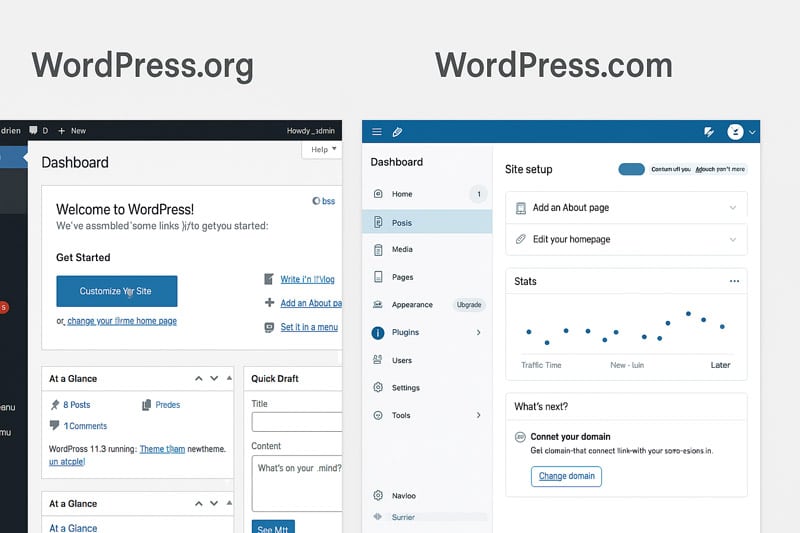Click the Tools sidebar icon
This screenshot has height=533, width=800.
pos(378,415)
